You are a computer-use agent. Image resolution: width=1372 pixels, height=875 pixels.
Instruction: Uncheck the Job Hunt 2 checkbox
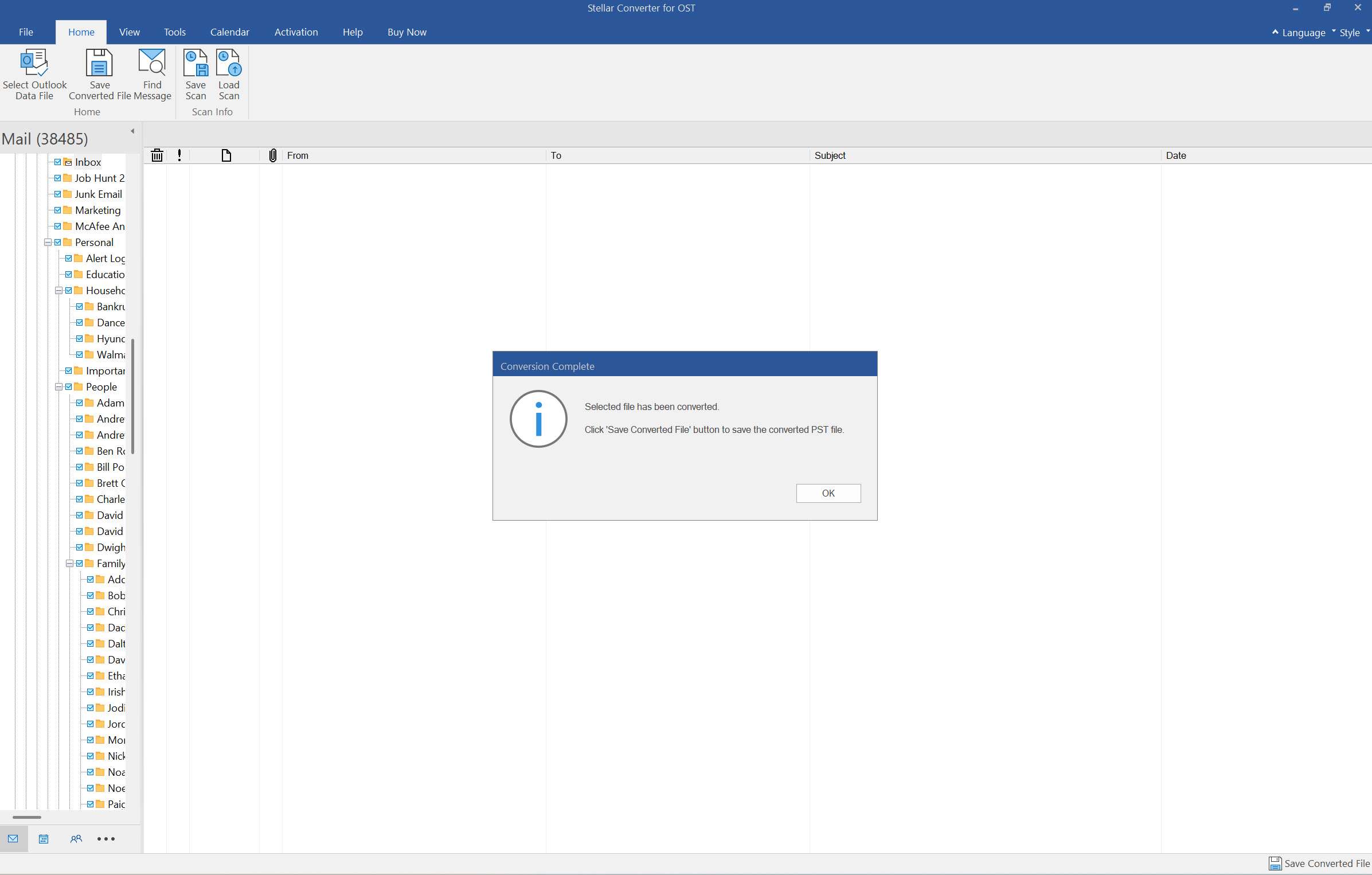[57, 178]
